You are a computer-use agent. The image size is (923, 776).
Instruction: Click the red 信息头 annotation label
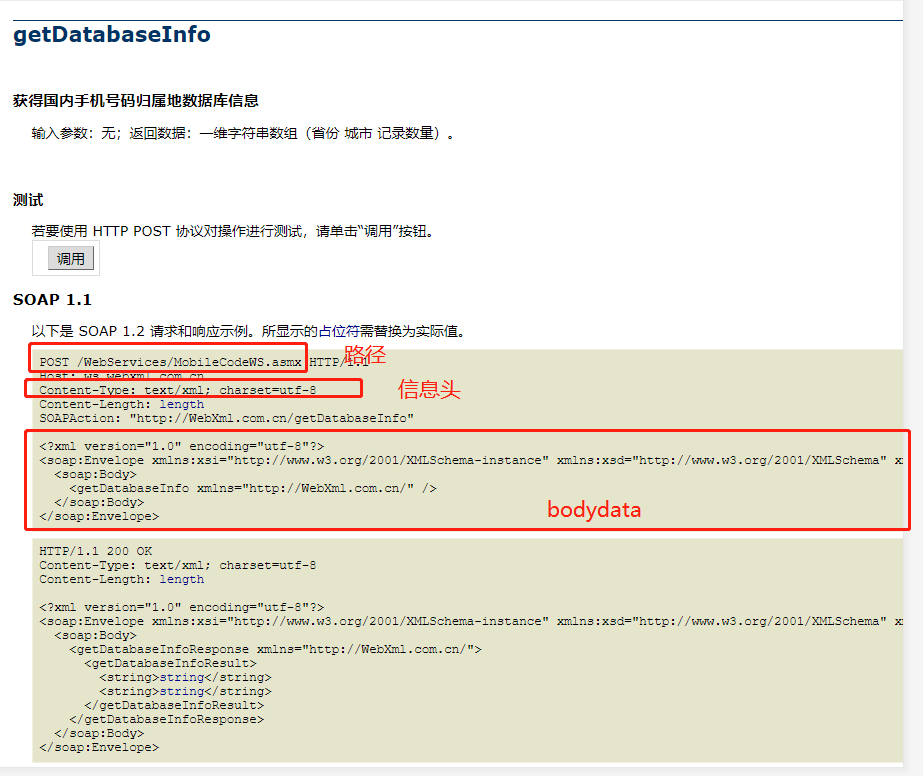(x=429, y=390)
